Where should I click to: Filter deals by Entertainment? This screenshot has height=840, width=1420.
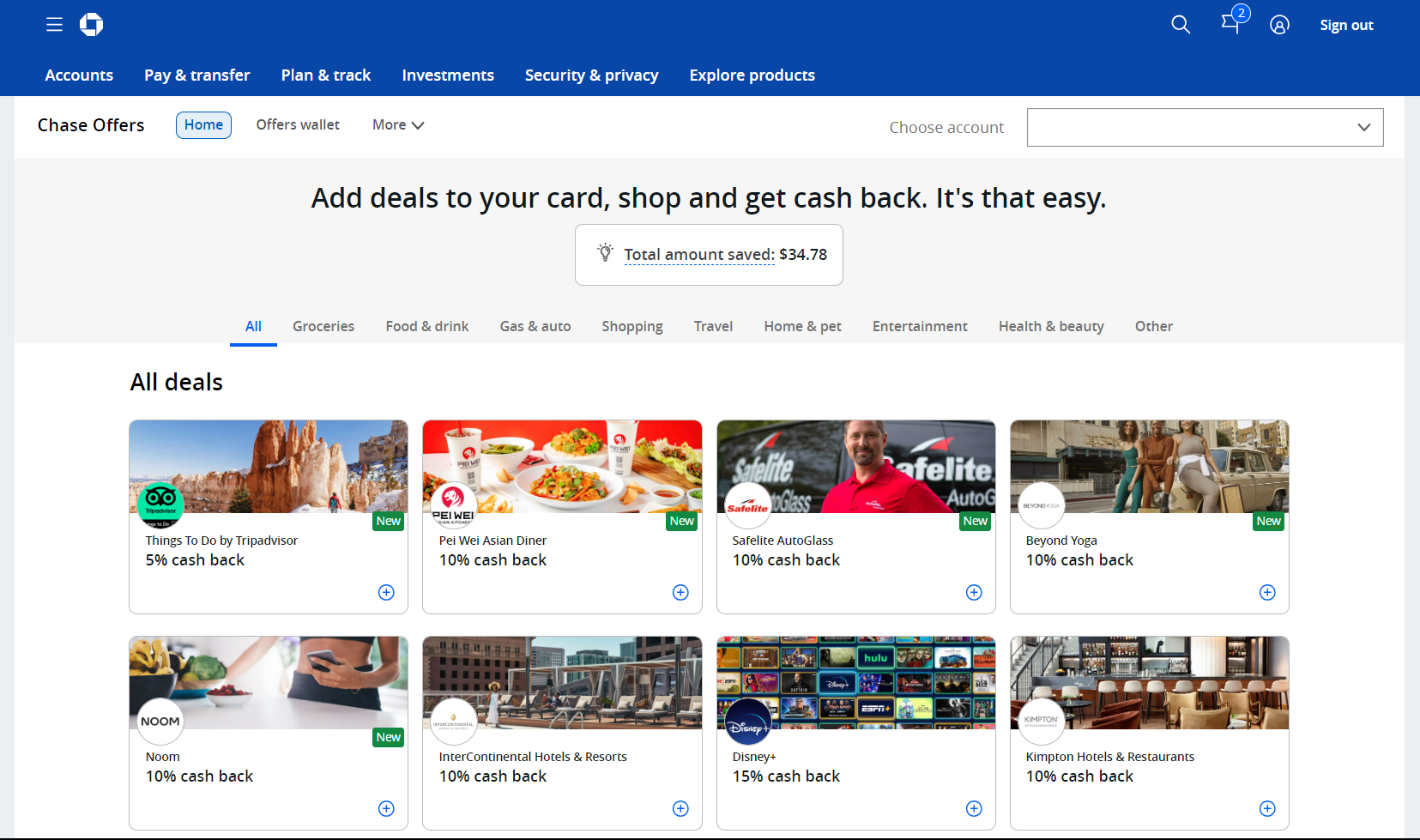tap(920, 326)
